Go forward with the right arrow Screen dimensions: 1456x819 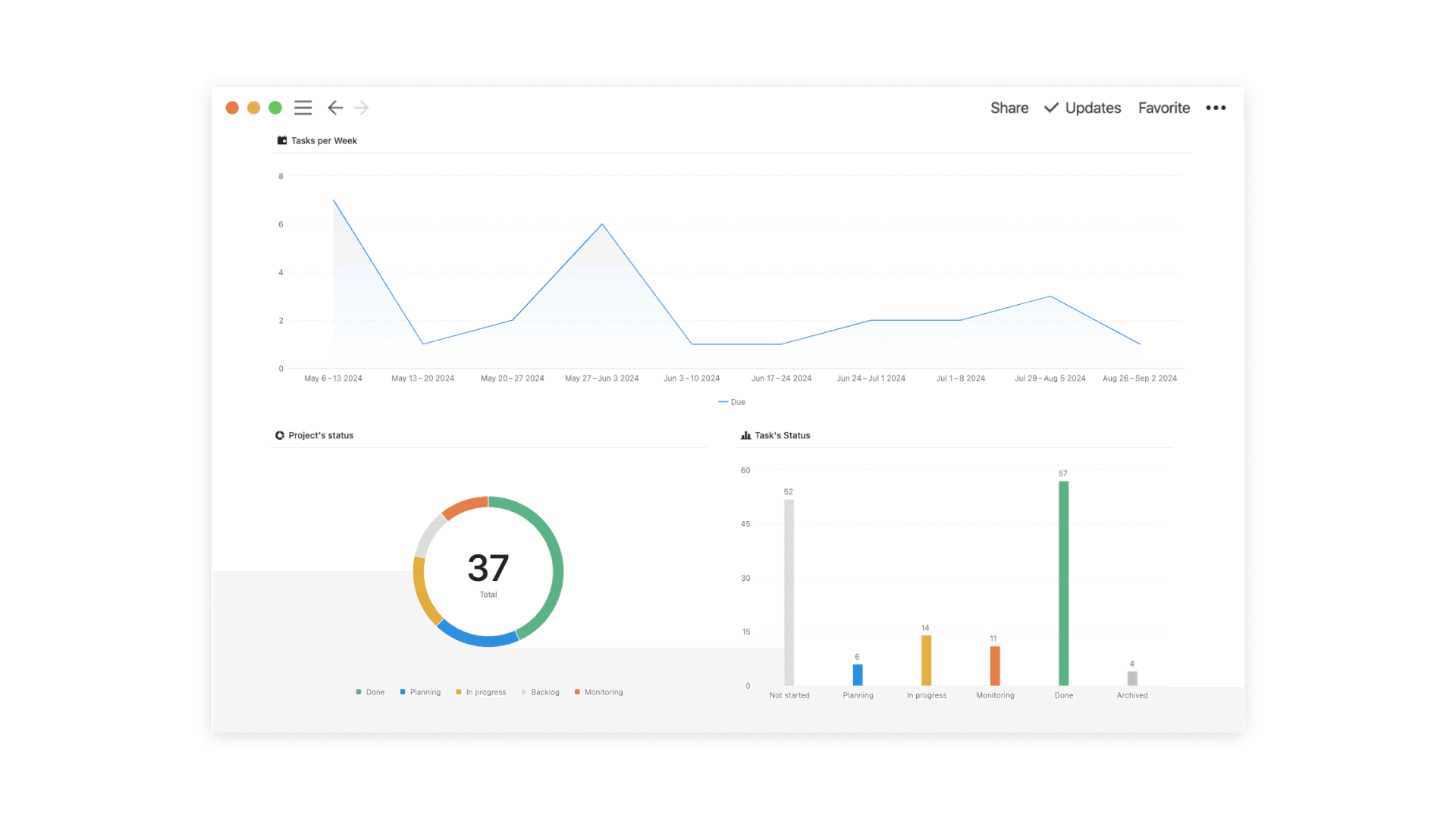coord(362,108)
